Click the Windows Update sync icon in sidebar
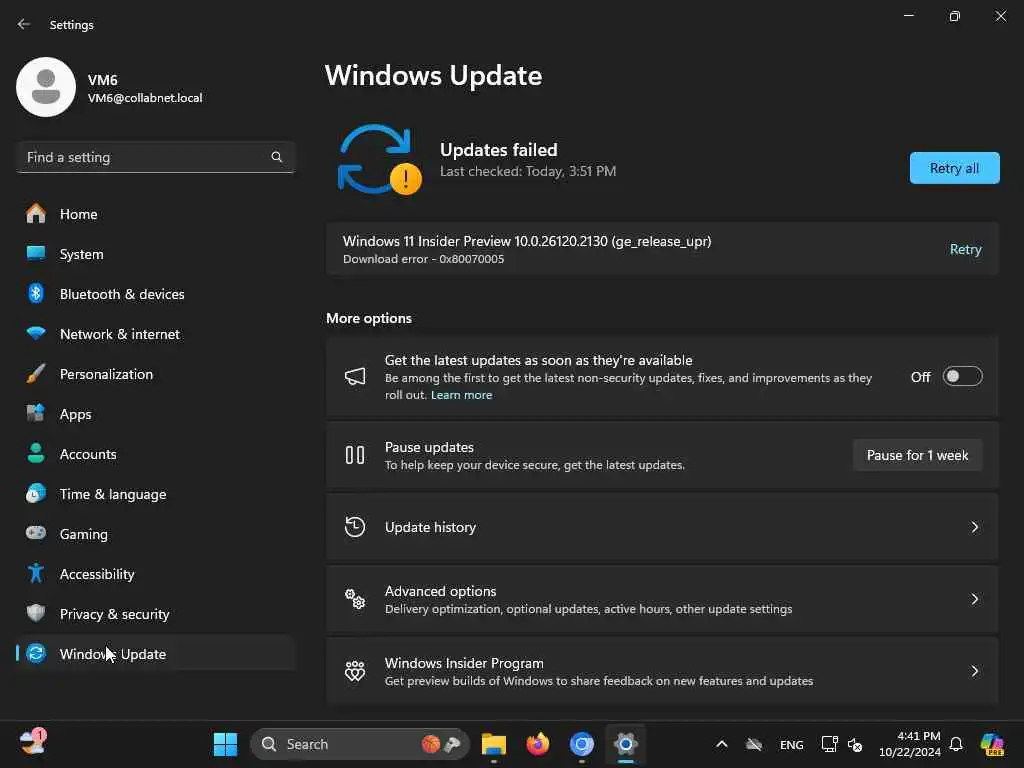1024x768 pixels. [x=36, y=653]
